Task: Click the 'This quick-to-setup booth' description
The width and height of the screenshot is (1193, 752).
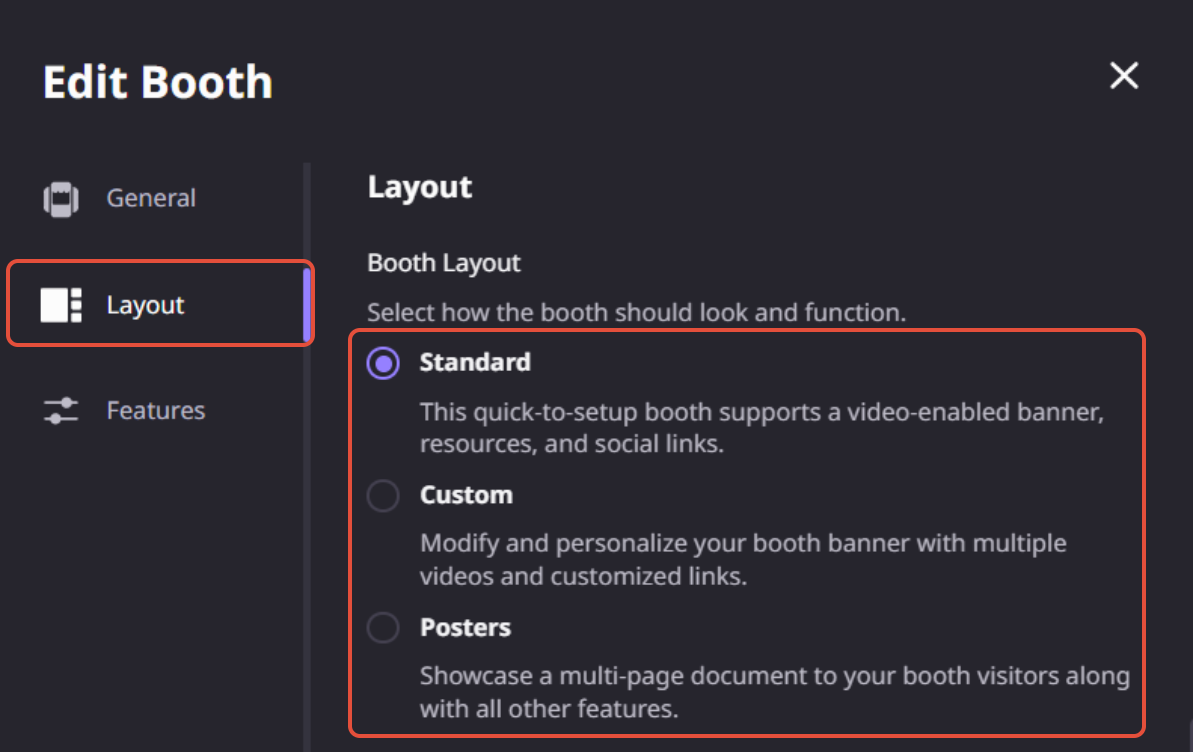Action: [x=762, y=428]
